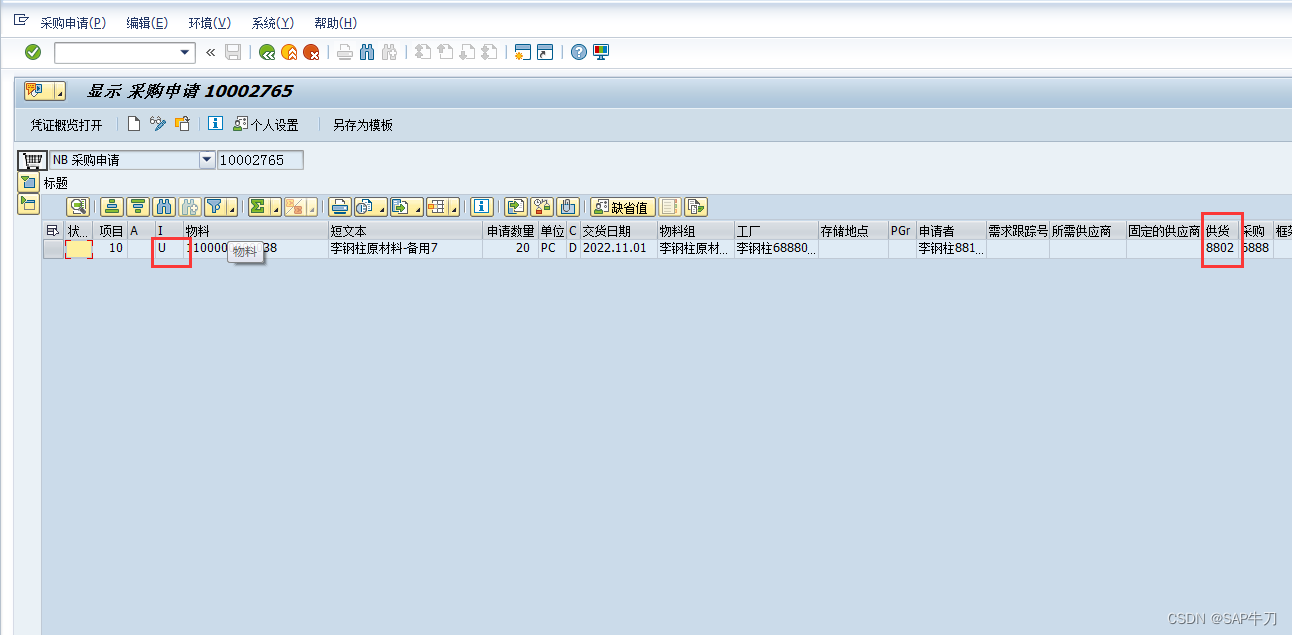The width and height of the screenshot is (1292, 635).
Task: Click the Sort descending icon
Action: pyautogui.click(x=138, y=207)
